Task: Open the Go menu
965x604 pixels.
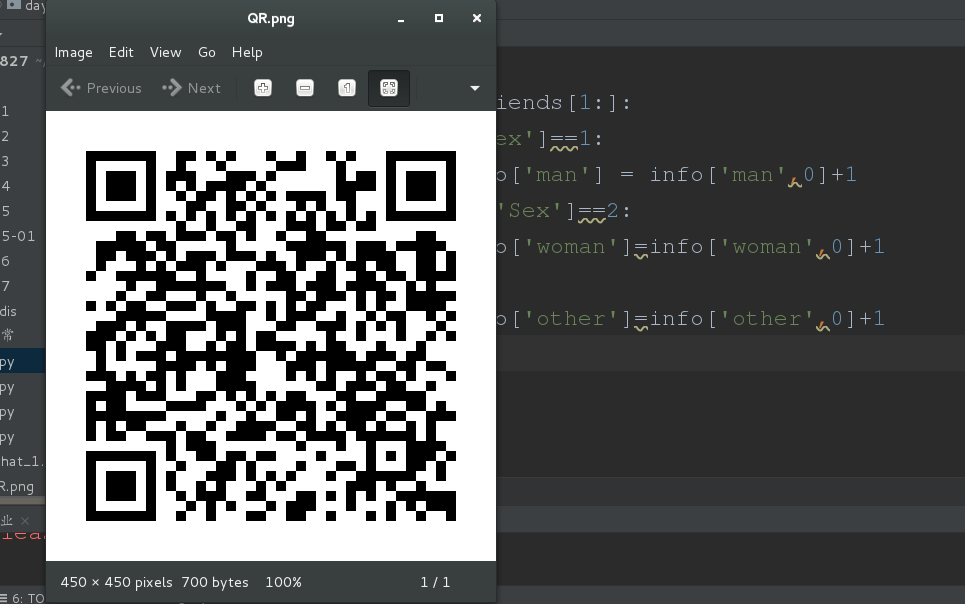Action: coord(206,52)
